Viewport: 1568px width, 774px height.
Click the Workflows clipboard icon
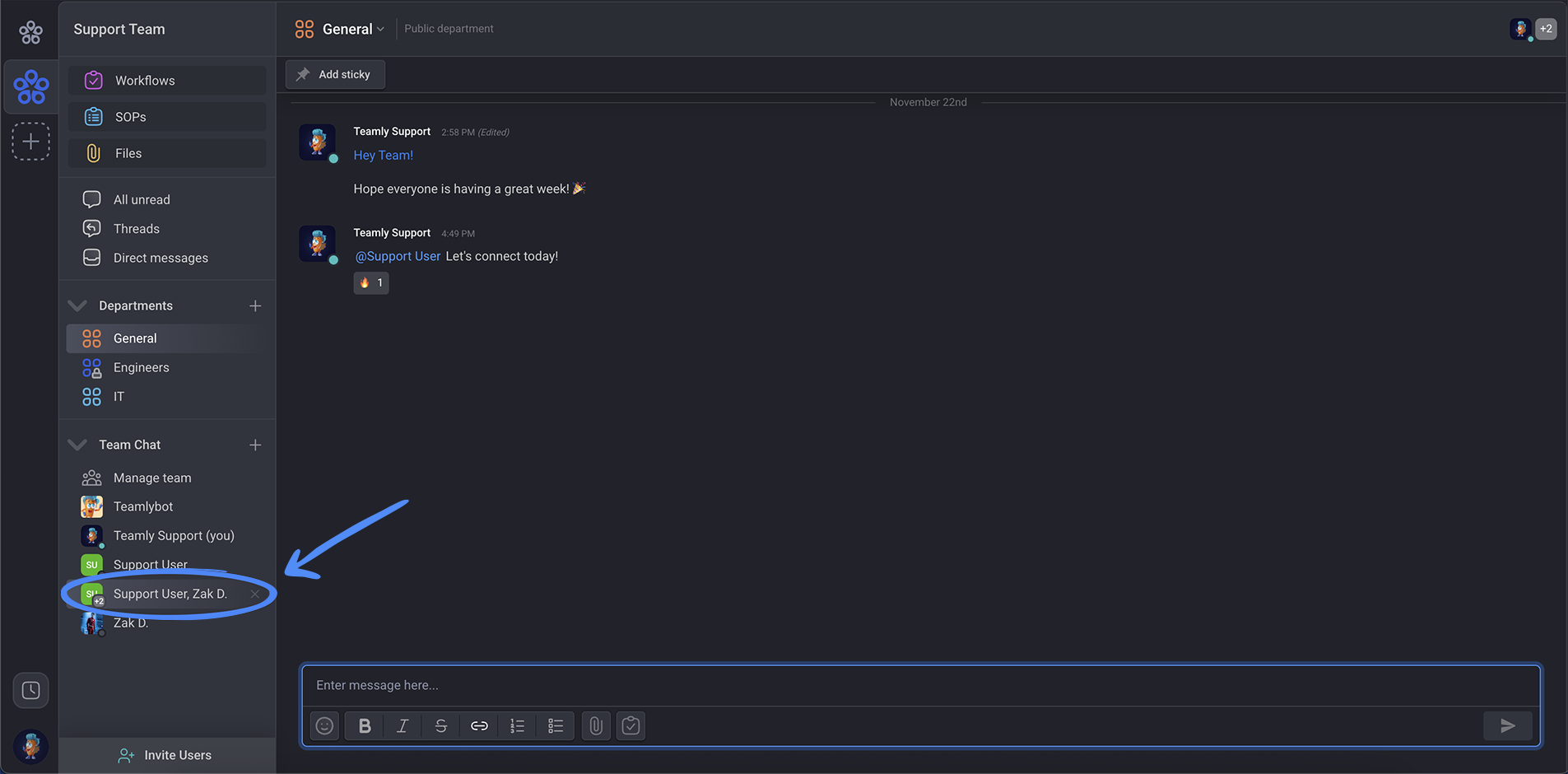click(x=94, y=80)
